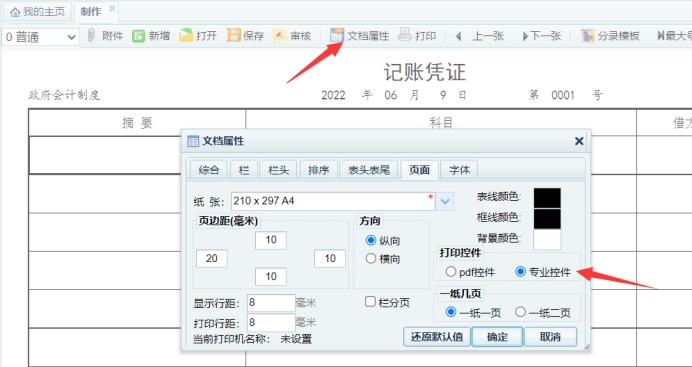Click the 分录模板 toolbar label
Image resolution: width=692 pixels, height=367 pixels.
tap(618, 36)
